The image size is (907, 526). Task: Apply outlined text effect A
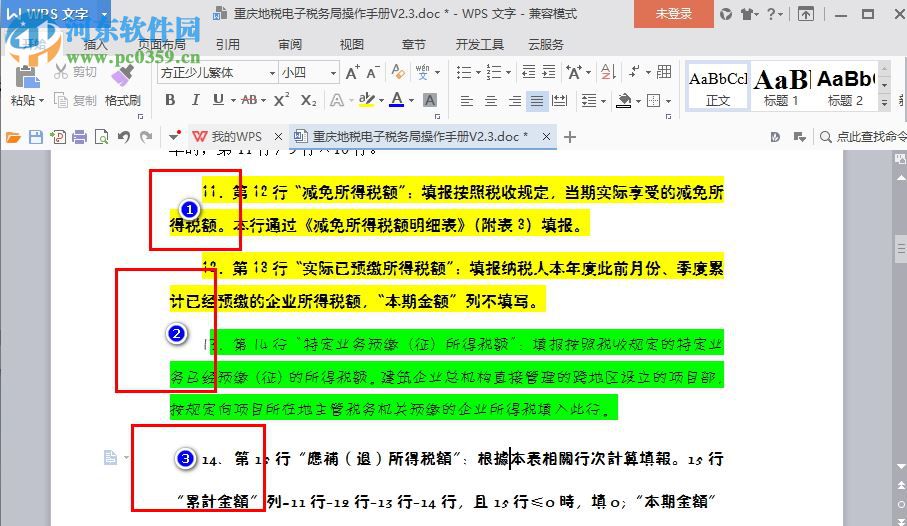[x=337, y=101]
